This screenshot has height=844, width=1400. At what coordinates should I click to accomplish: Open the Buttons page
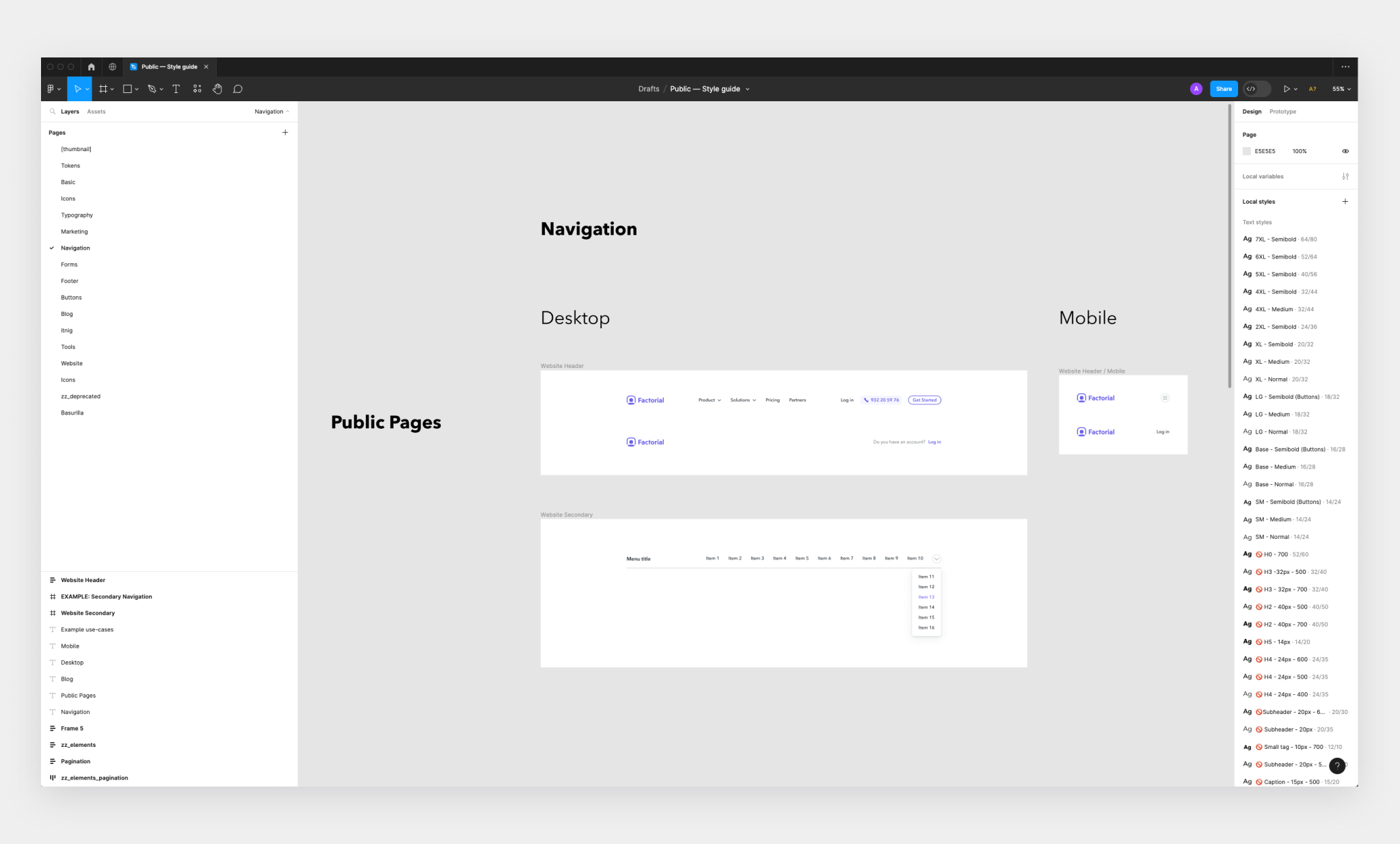pyautogui.click(x=71, y=298)
